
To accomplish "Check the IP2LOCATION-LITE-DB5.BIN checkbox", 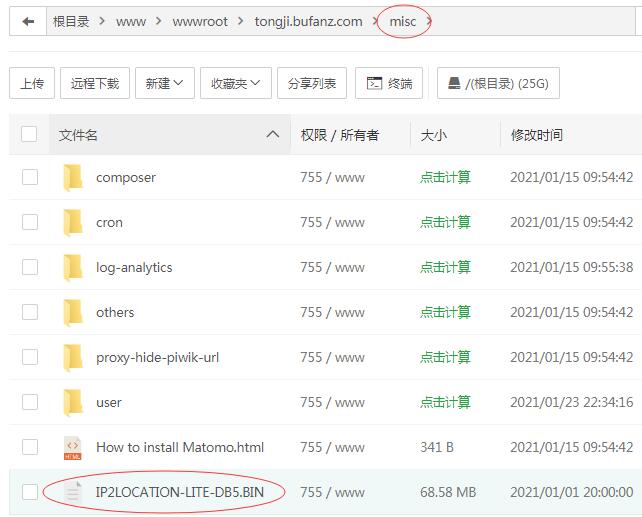I will coord(30,492).
